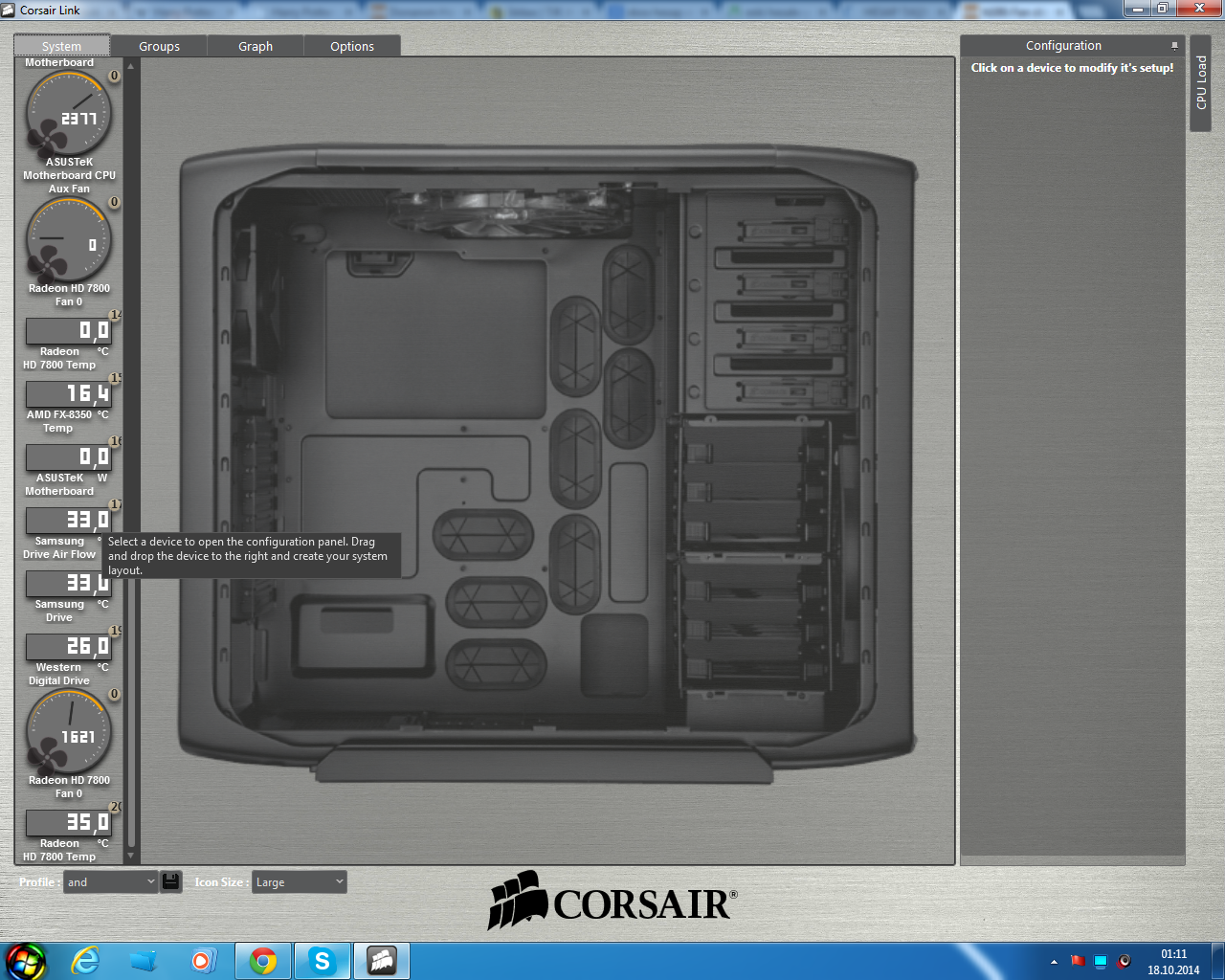Select the Western Digital Drive readout 26,0
The width and height of the screenshot is (1225, 980).
(x=68, y=647)
